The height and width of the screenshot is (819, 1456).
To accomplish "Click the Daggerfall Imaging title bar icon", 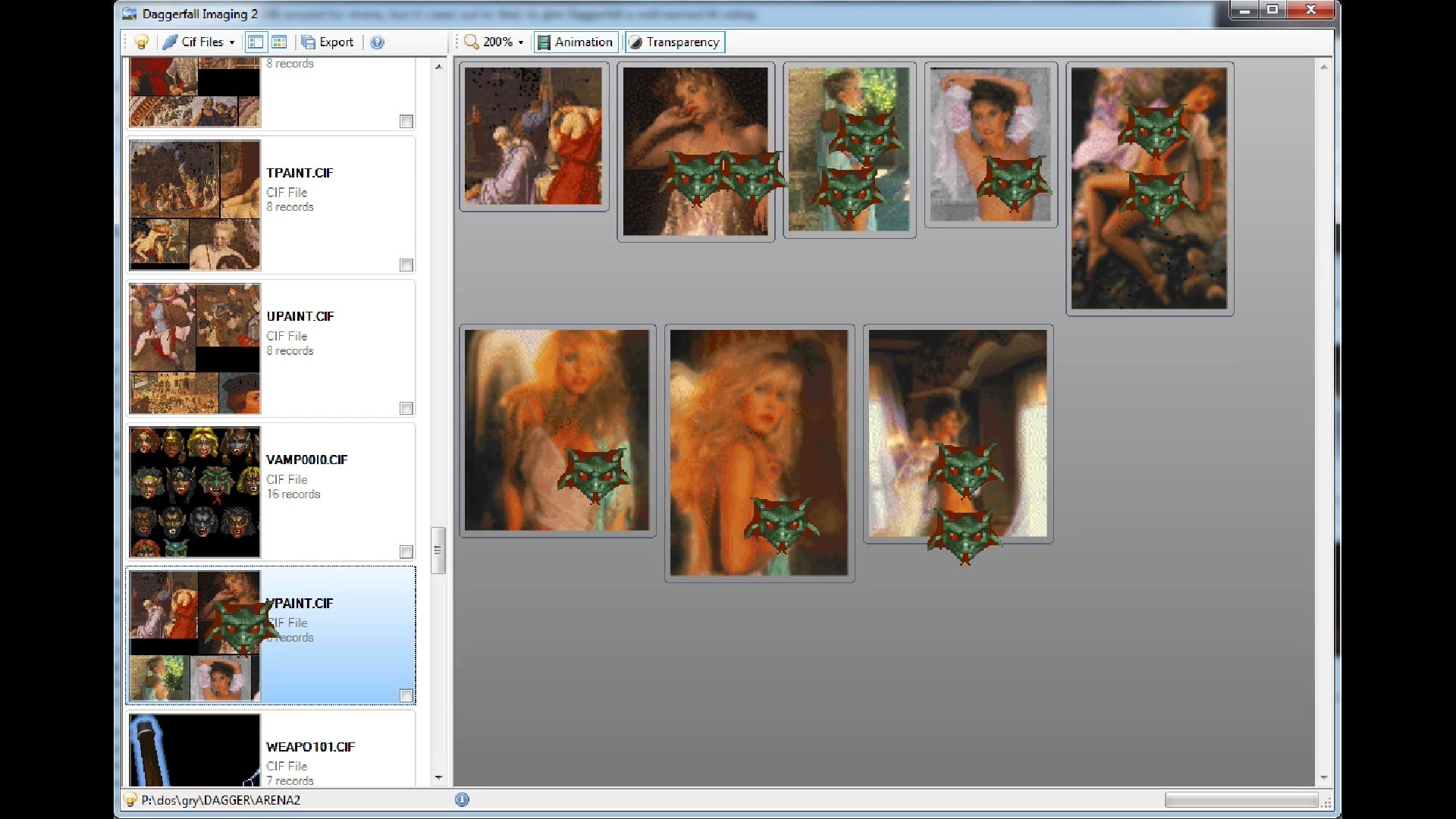I will (x=130, y=14).
